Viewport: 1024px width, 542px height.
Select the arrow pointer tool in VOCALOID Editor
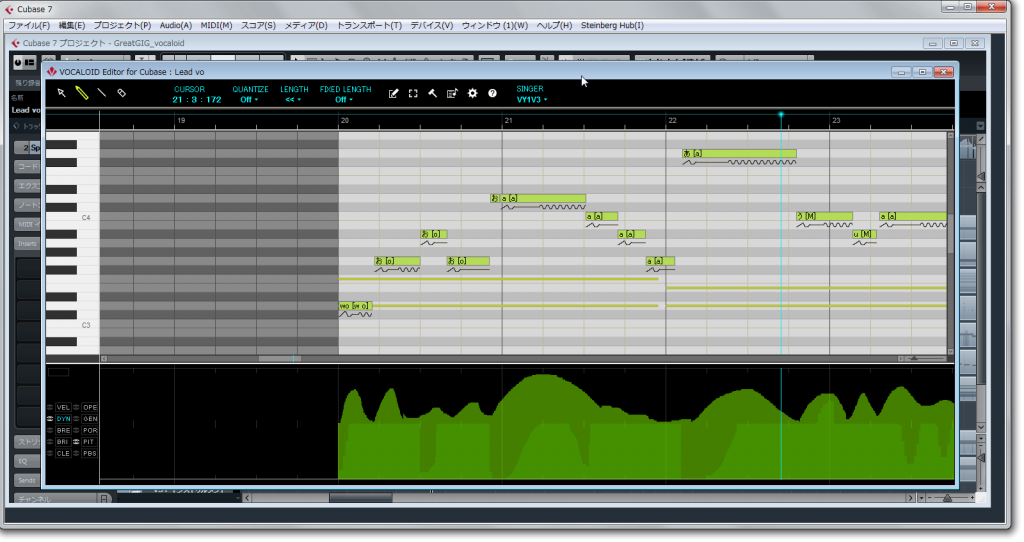click(x=61, y=93)
